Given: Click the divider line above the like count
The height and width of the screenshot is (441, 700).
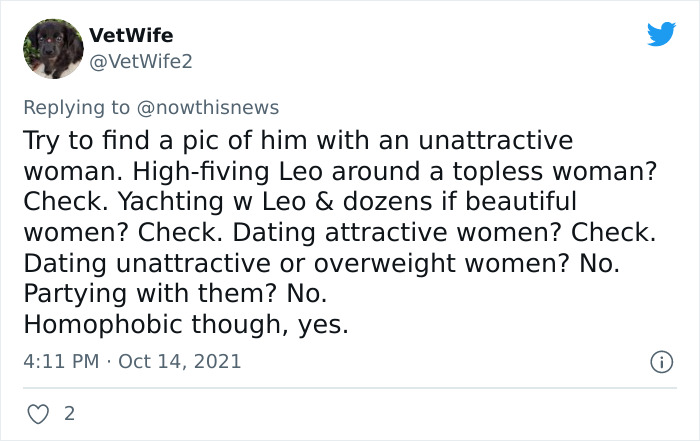Looking at the screenshot, I should tap(350, 387).
